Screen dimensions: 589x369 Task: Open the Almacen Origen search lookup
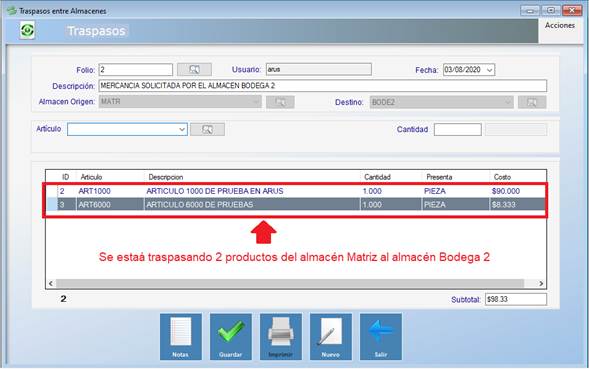(x=280, y=102)
